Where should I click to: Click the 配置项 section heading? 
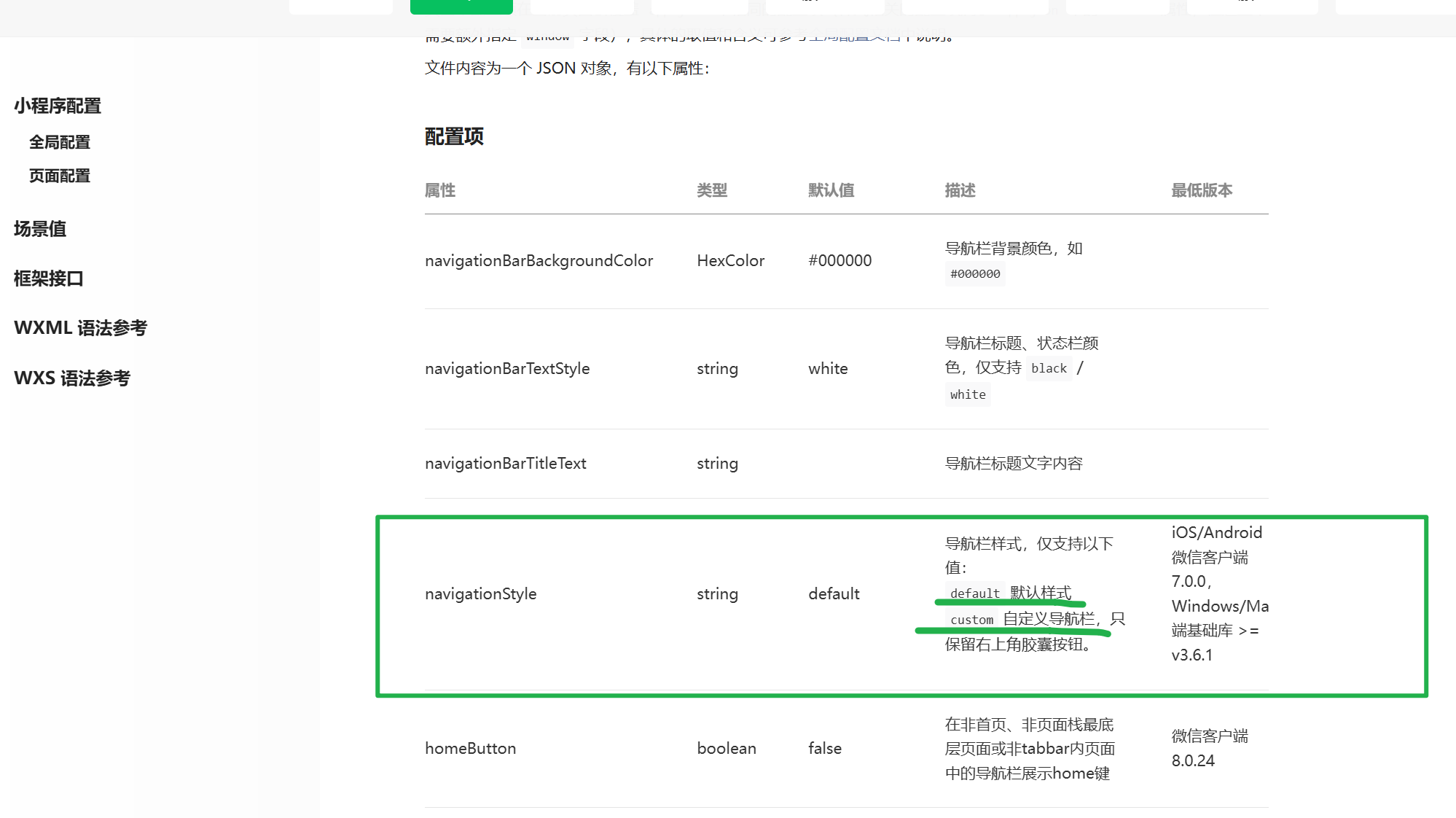(454, 137)
